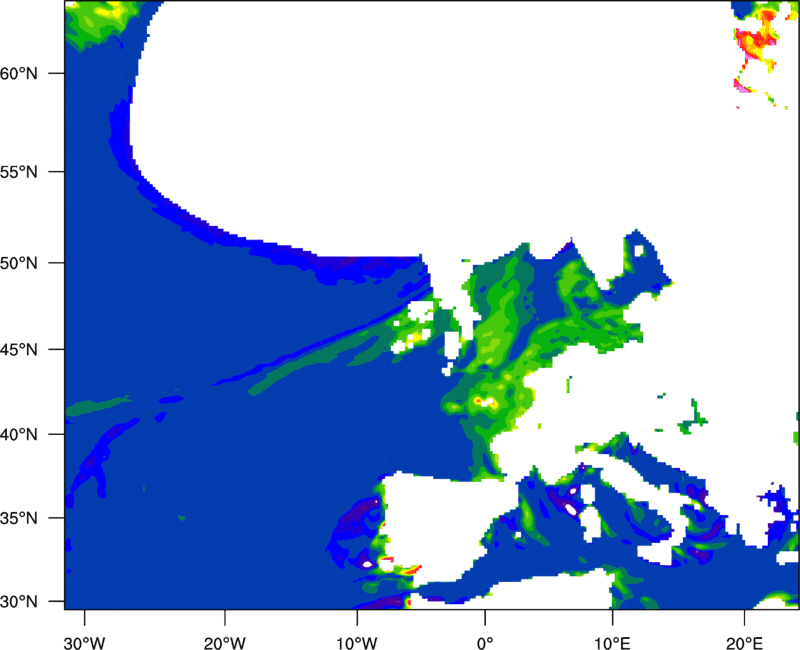
Task: Click the 0° longitude label
Action: [x=485, y=643]
